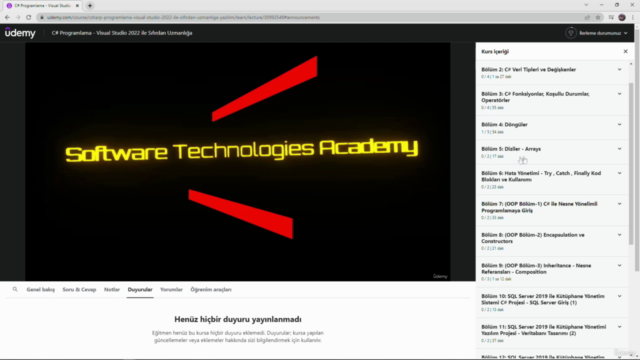Image resolution: width=640 pixels, height=360 pixels.
Task: Open the course search magnifier icon
Action: 15,289
